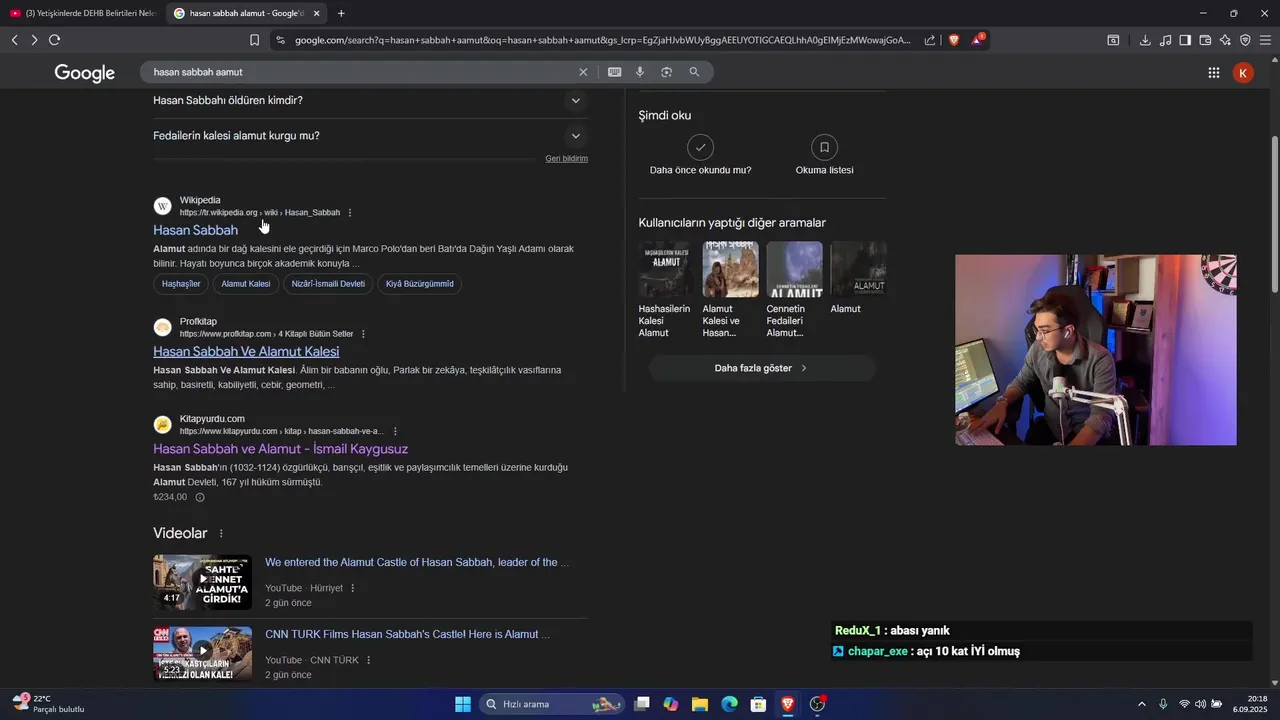Add to 'Okuma listesi' bookmark button

click(824, 147)
